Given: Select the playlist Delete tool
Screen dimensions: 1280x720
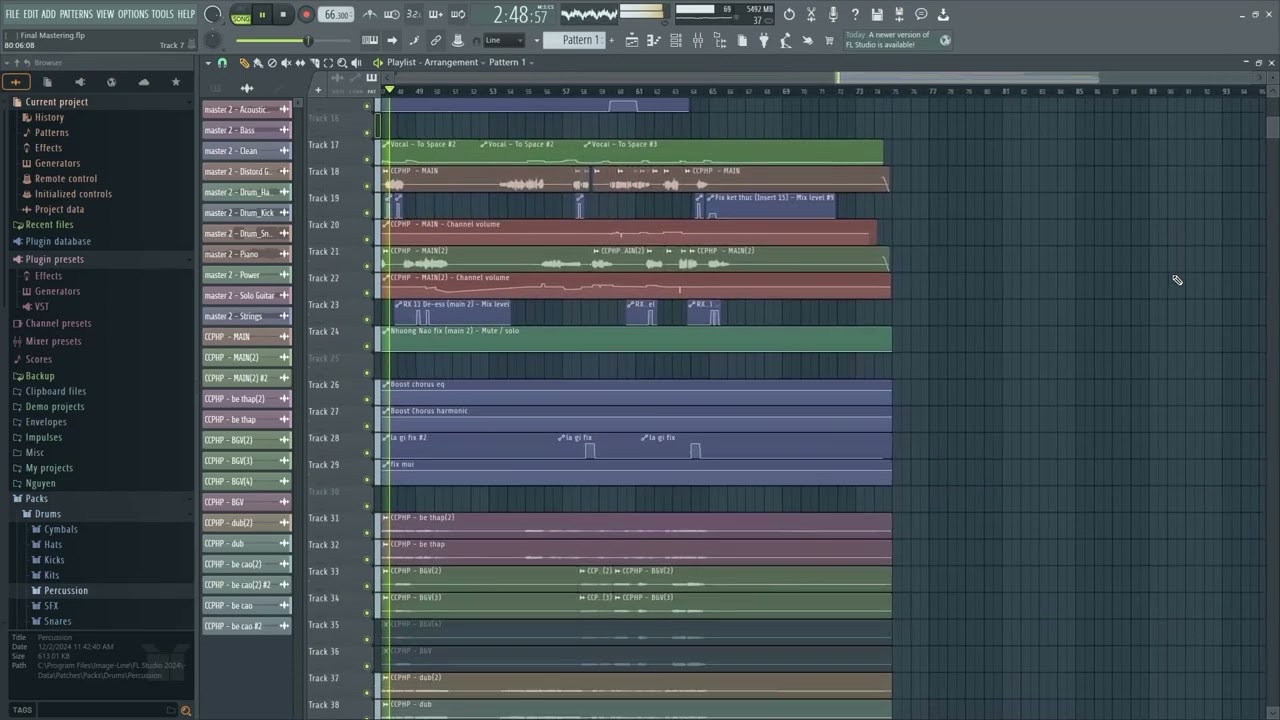Looking at the screenshot, I should point(272,62).
